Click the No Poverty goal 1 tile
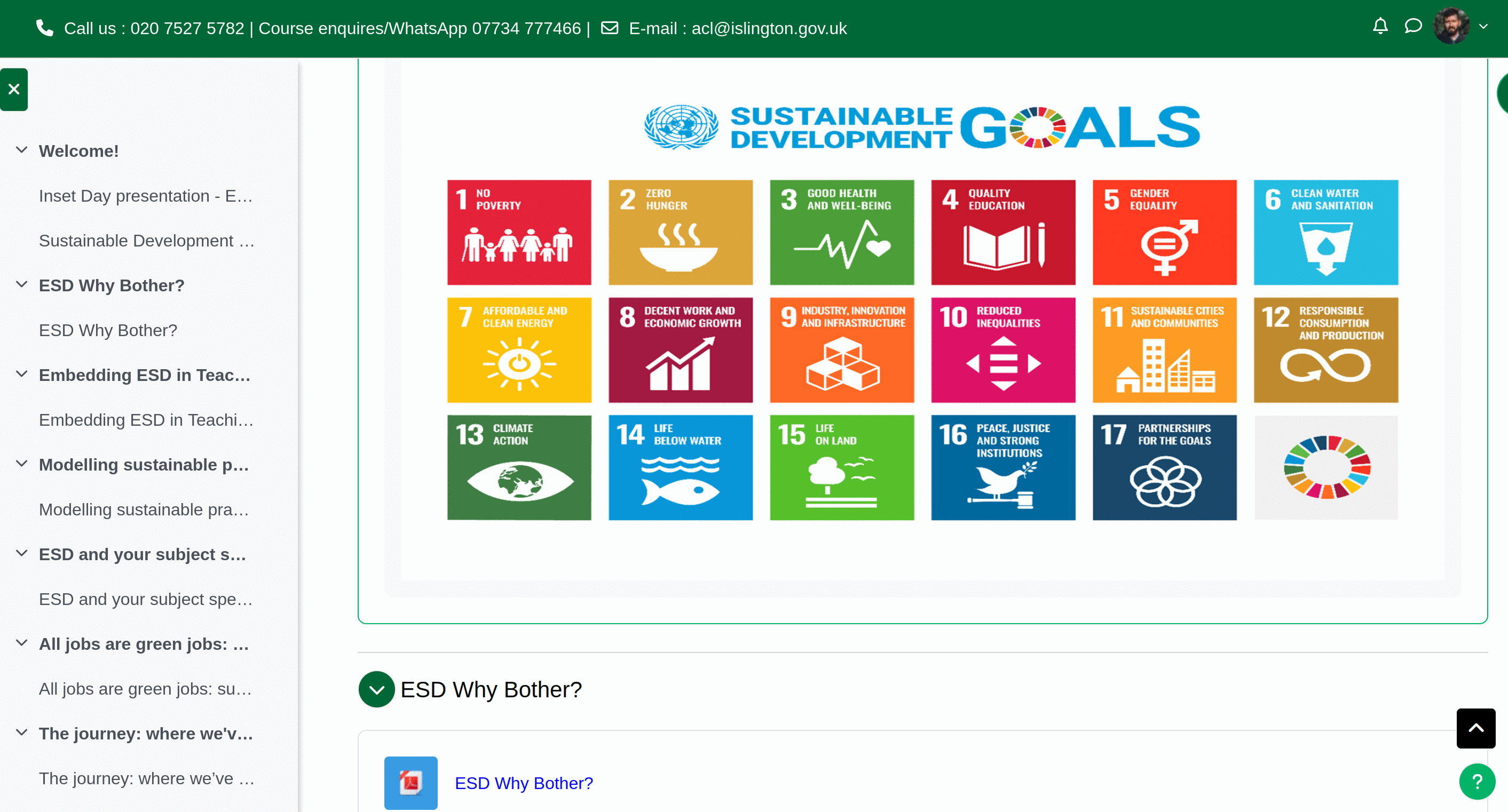 [x=519, y=232]
